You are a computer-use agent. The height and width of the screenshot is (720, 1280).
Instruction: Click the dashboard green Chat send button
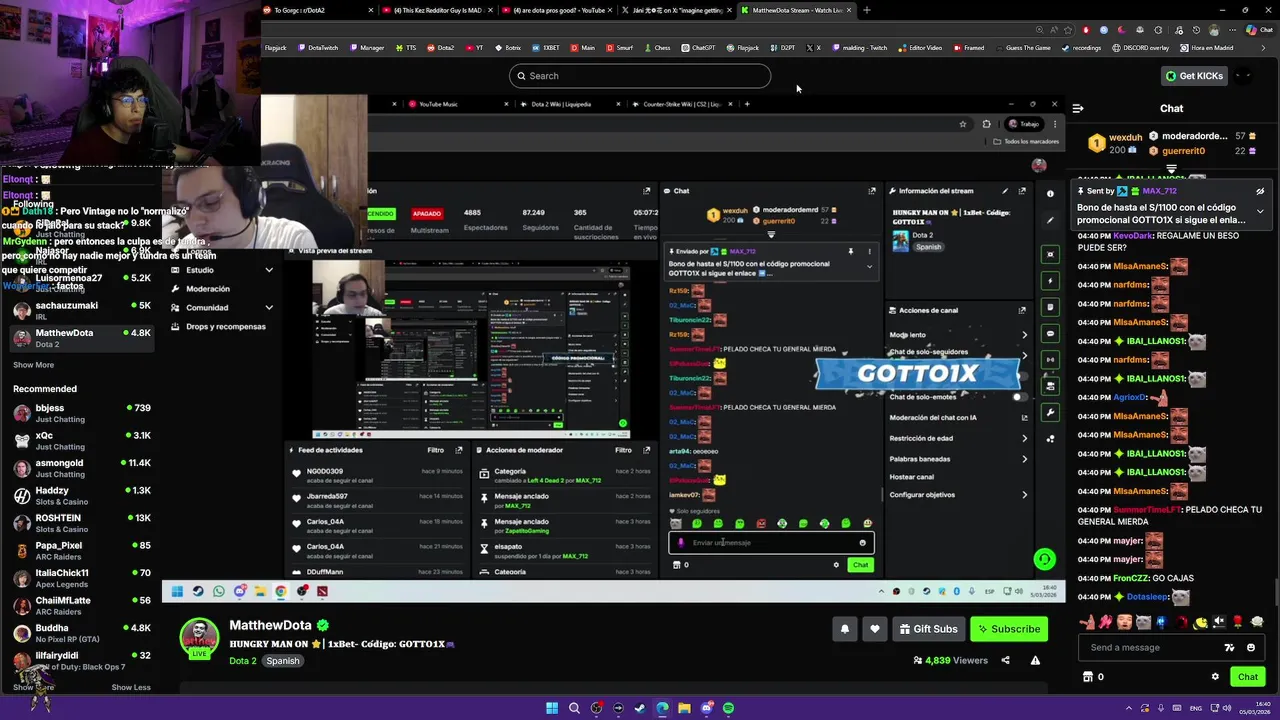tap(860, 565)
